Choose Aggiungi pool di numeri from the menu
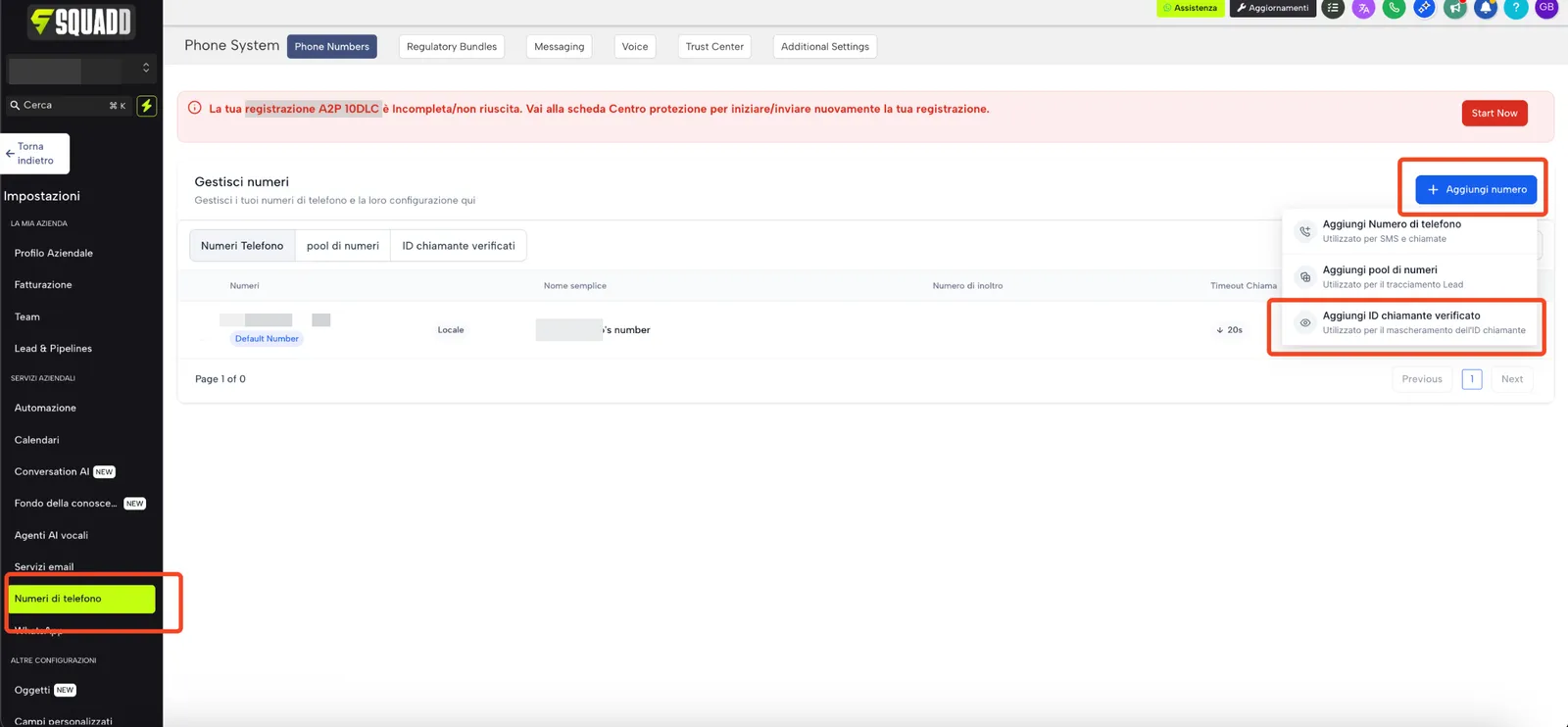 [x=1409, y=277]
